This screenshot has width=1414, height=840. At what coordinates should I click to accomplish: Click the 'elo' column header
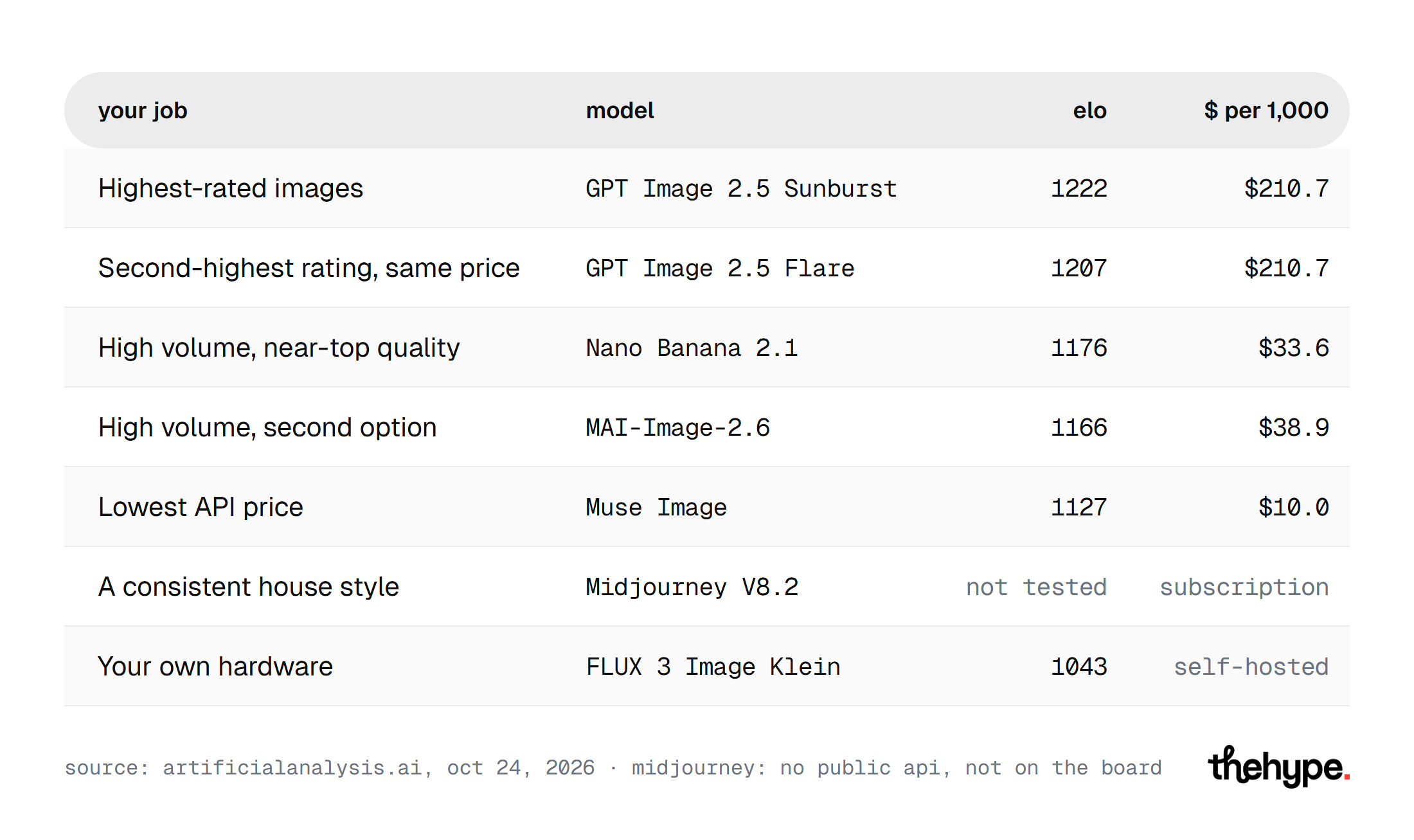1089,111
